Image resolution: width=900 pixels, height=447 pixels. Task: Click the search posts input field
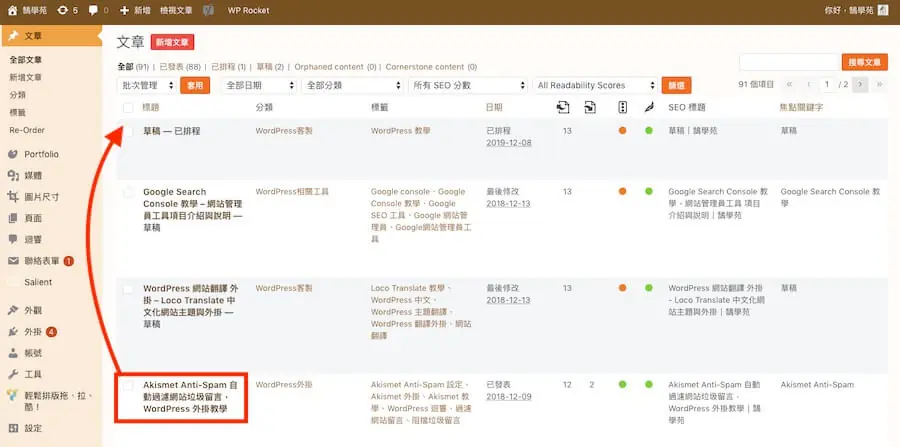coord(789,62)
